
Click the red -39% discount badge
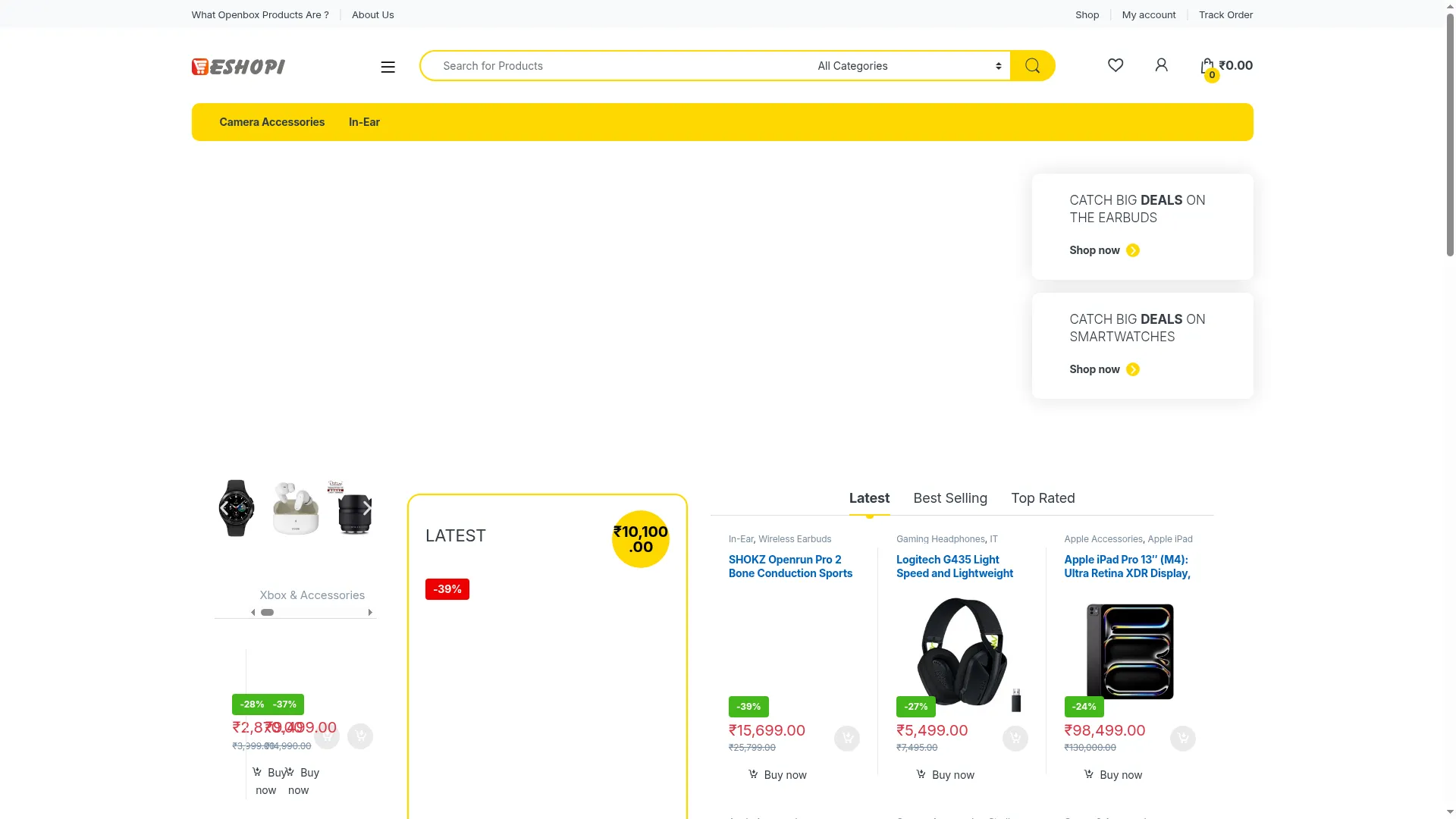coord(447,589)
